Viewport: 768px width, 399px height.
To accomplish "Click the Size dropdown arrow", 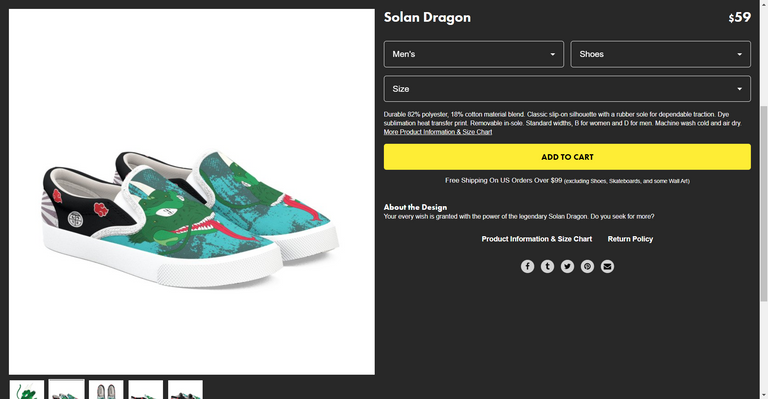I will 739,89.
